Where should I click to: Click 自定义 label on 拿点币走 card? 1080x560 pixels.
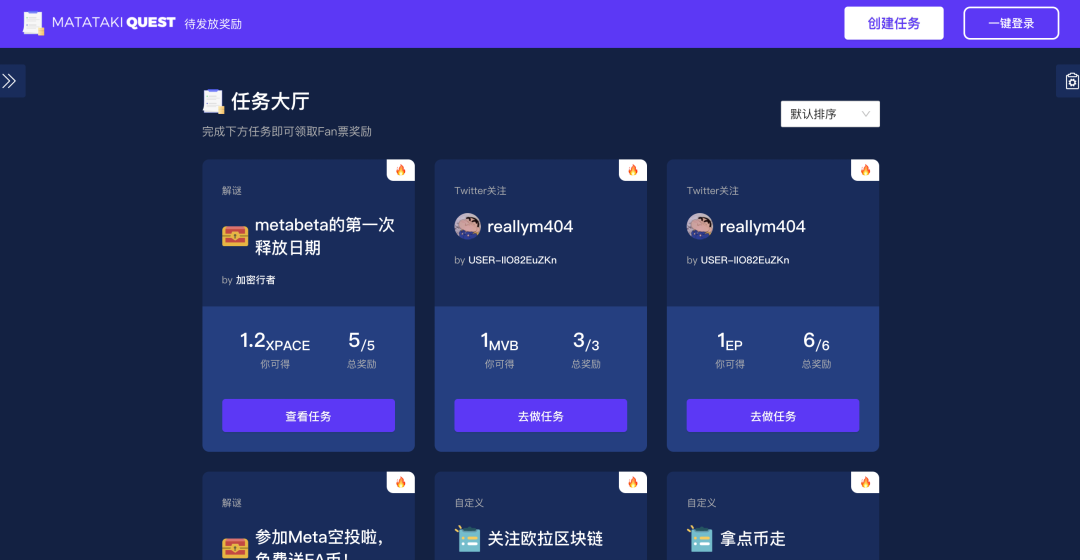pos(701,503)
